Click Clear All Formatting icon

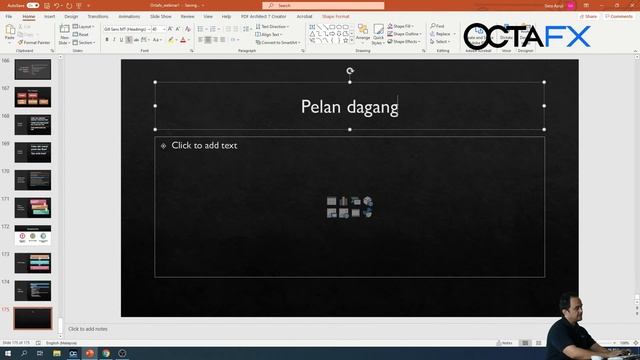coord(187,29)
